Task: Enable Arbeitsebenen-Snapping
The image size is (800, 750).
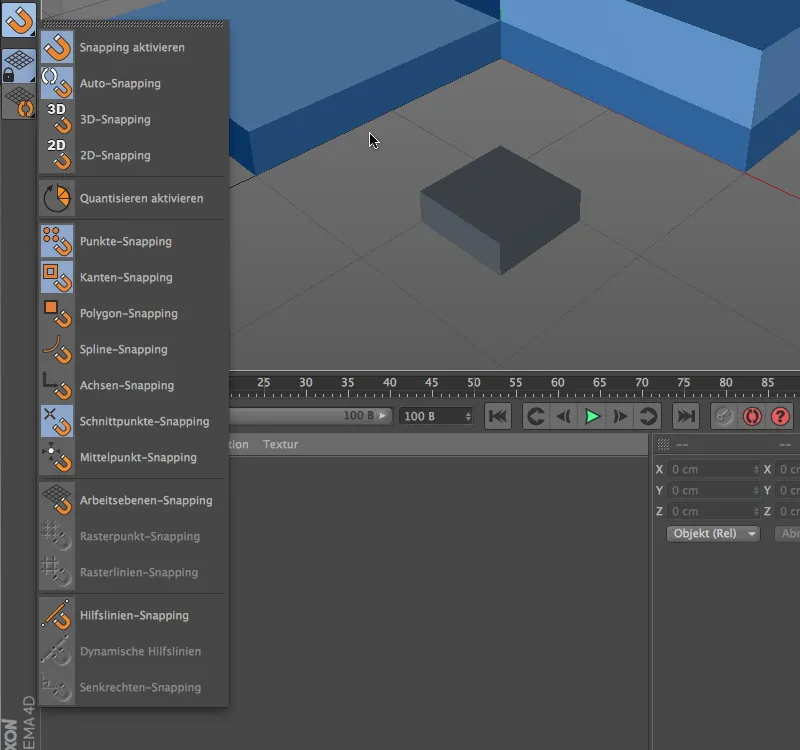Action: (x=134, y=500)
